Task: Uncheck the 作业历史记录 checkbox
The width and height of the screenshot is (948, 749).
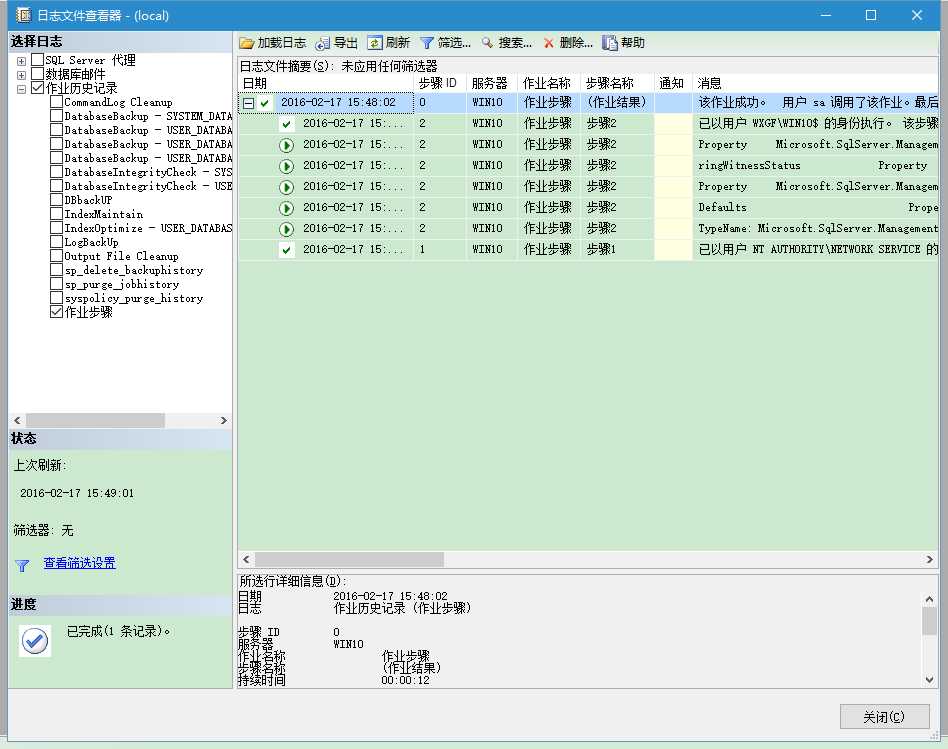Action: (37, 88)
